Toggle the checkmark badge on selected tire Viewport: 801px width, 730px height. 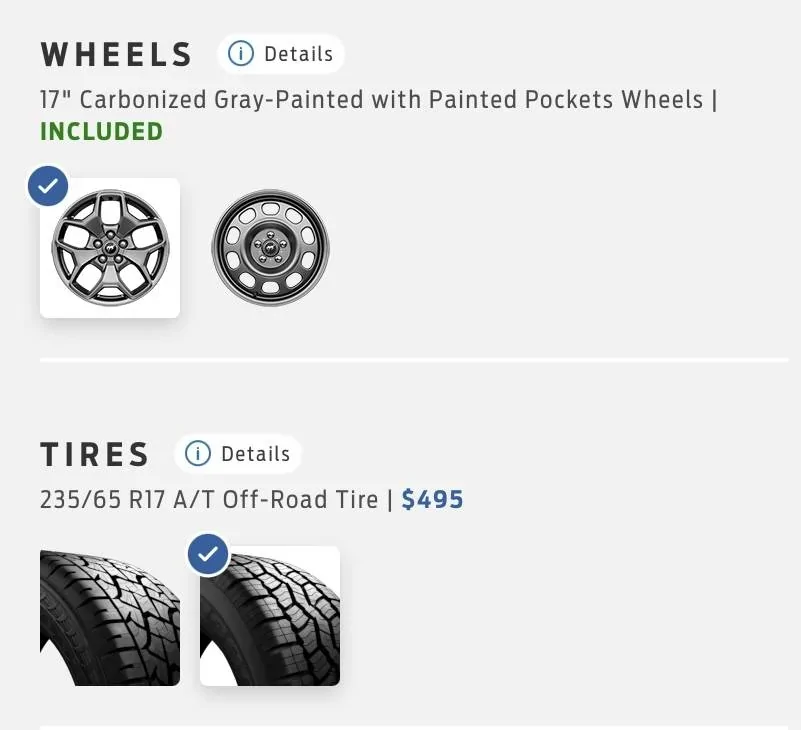pyautogui.click(x=208, y=554)
